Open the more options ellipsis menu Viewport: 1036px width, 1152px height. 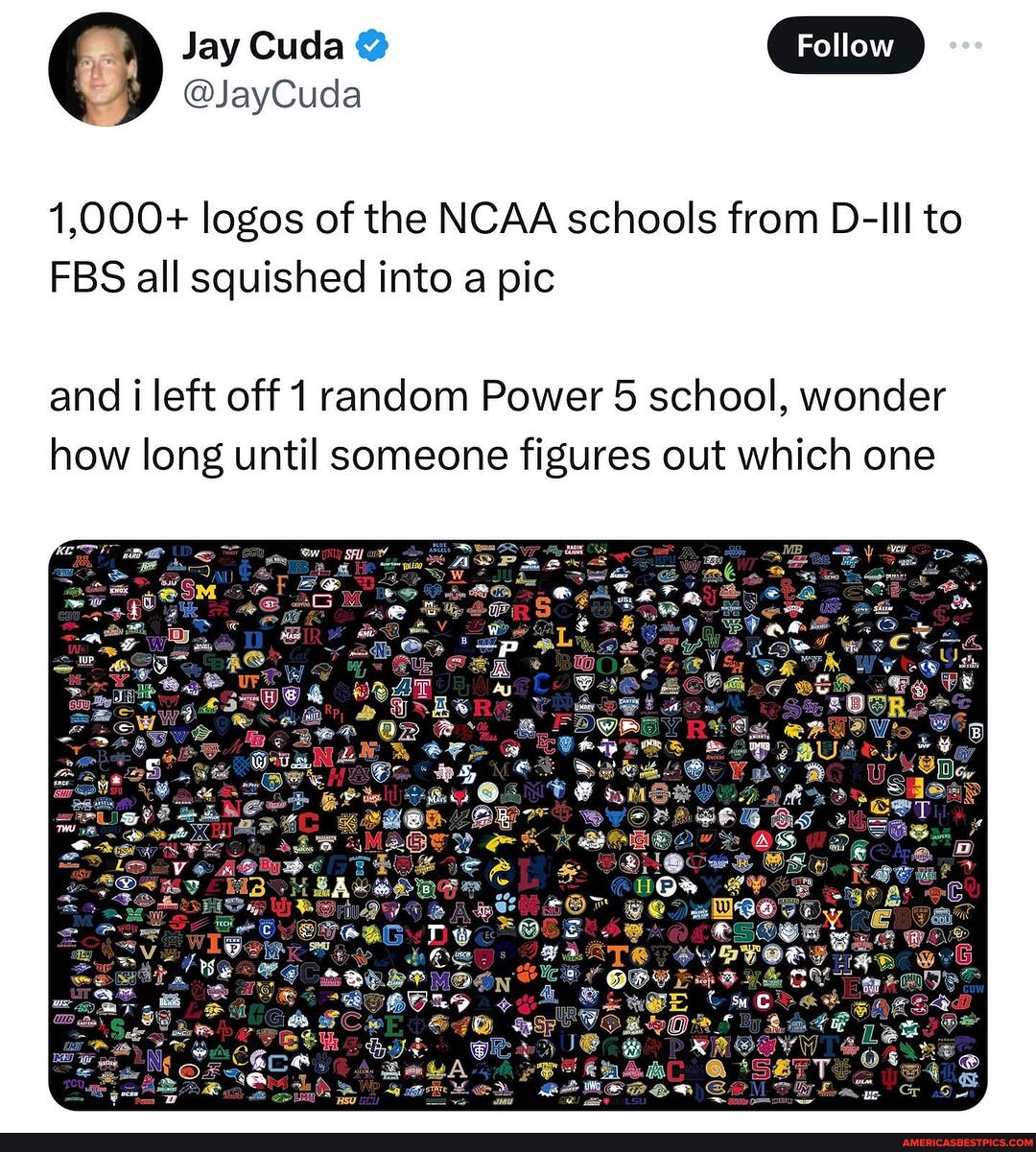[x=962, y=45]
